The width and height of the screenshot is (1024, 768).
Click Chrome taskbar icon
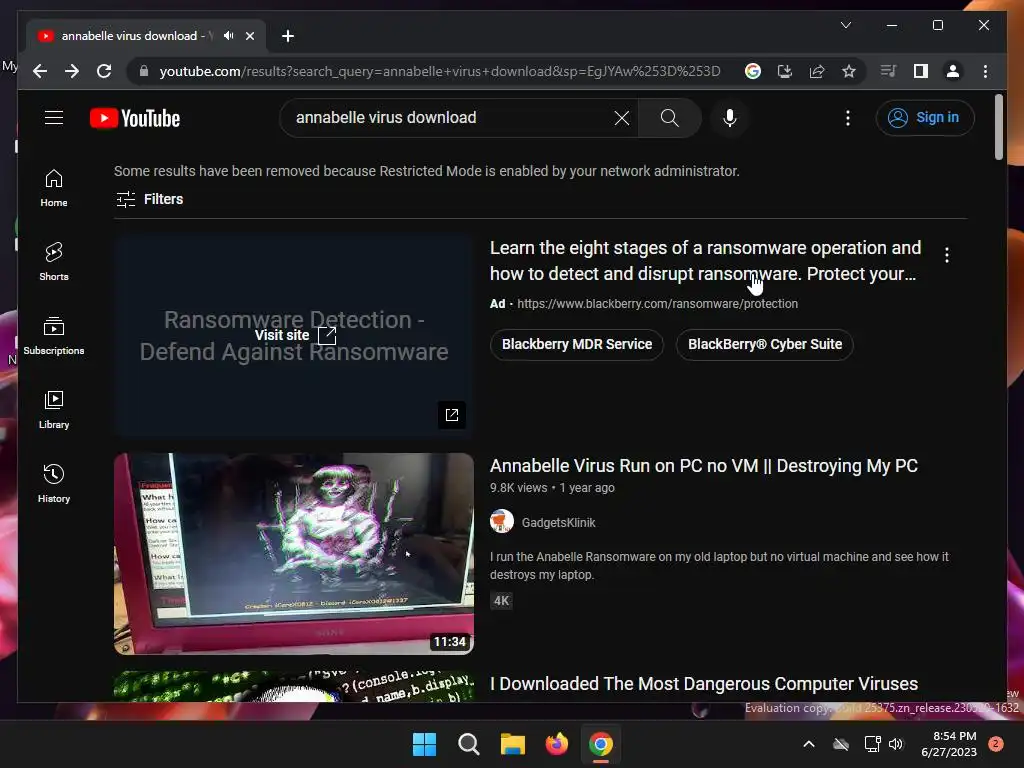(x=601, y=744)
